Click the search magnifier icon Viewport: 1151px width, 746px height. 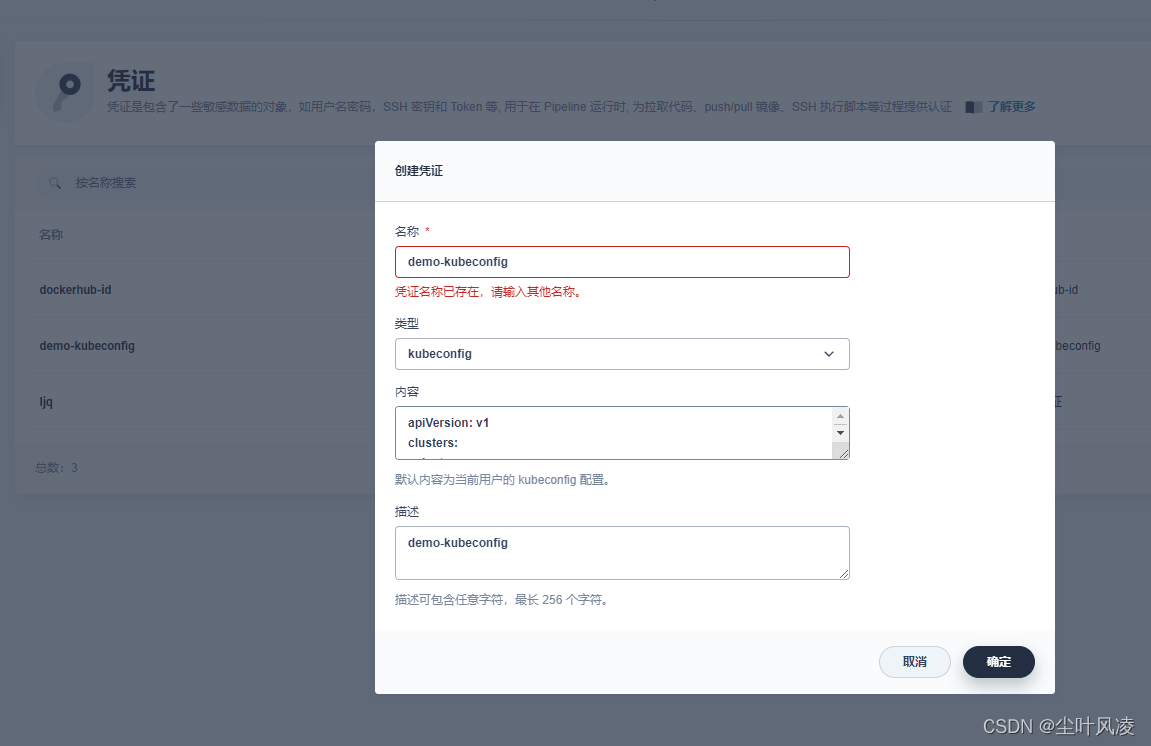[x=55, y=183]
